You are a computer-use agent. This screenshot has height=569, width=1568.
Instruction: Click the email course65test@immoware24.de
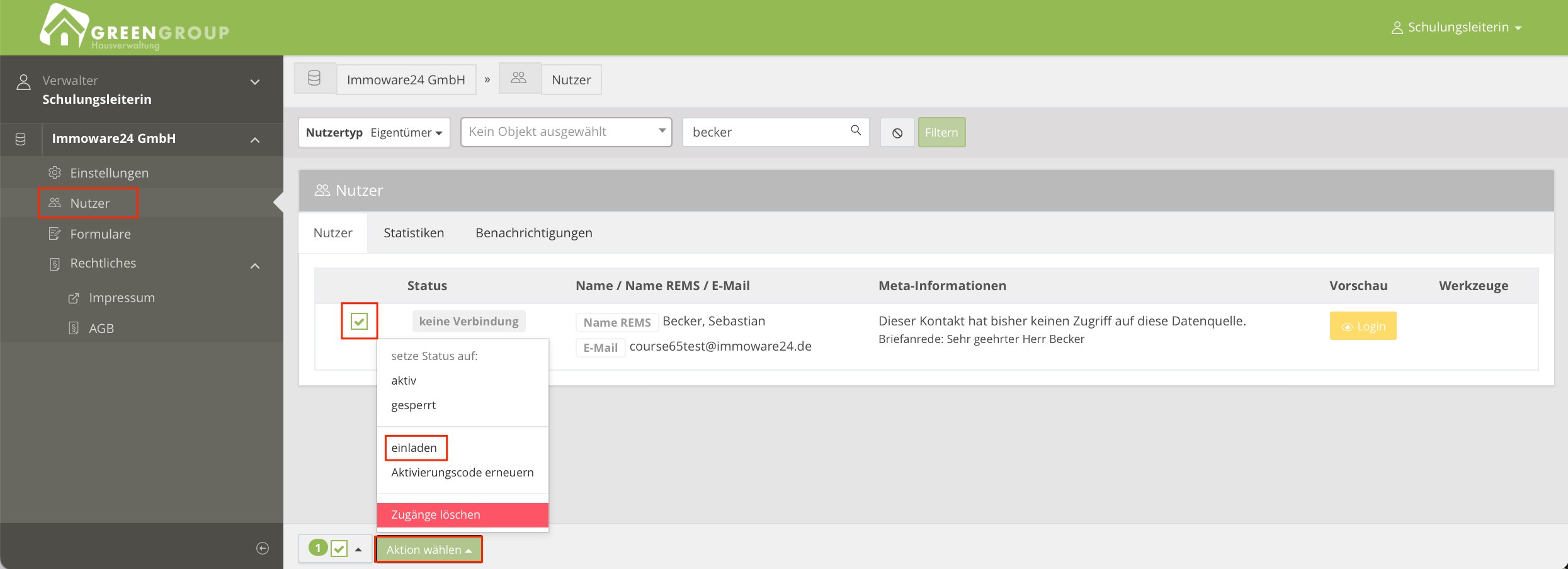720,346
